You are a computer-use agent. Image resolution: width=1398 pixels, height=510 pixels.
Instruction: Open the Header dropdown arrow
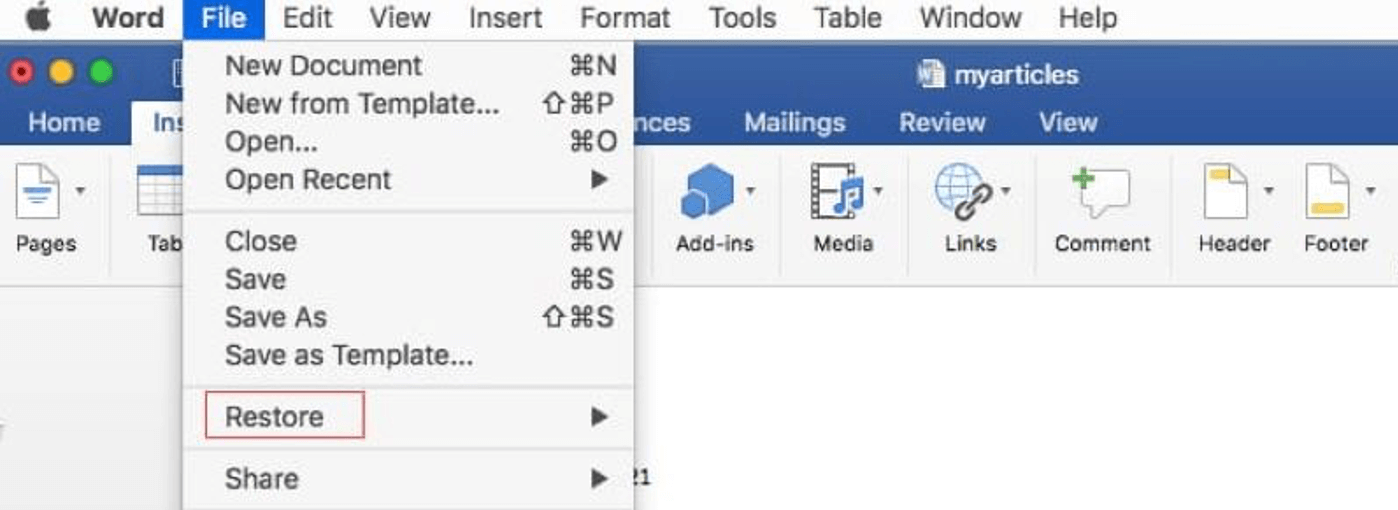point(1269,190)
